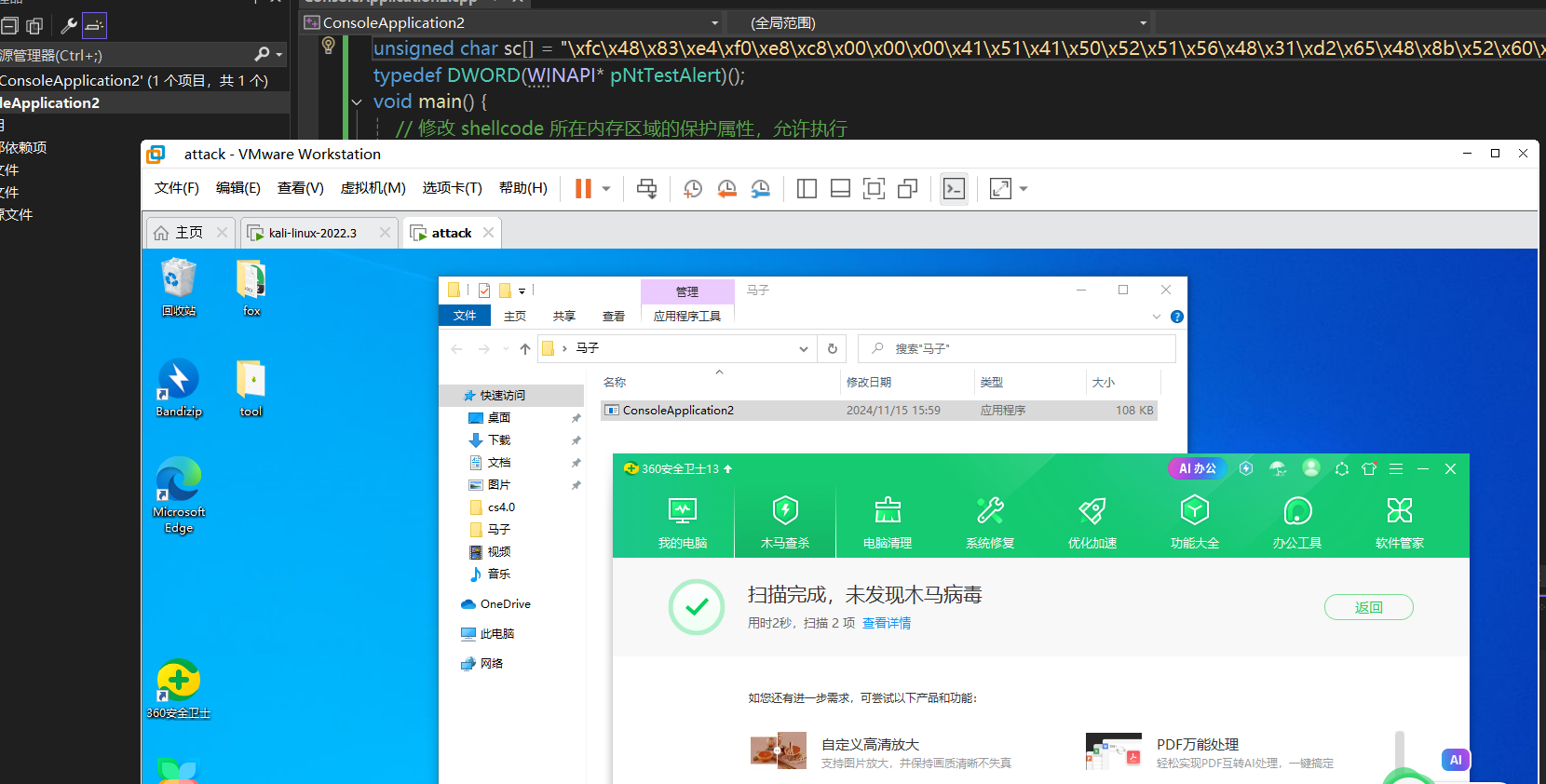Open the (全局范围) scope dropdown in Visual Studio
This screenshot has width=1546, height=784.
click(x=1143, y=22)
